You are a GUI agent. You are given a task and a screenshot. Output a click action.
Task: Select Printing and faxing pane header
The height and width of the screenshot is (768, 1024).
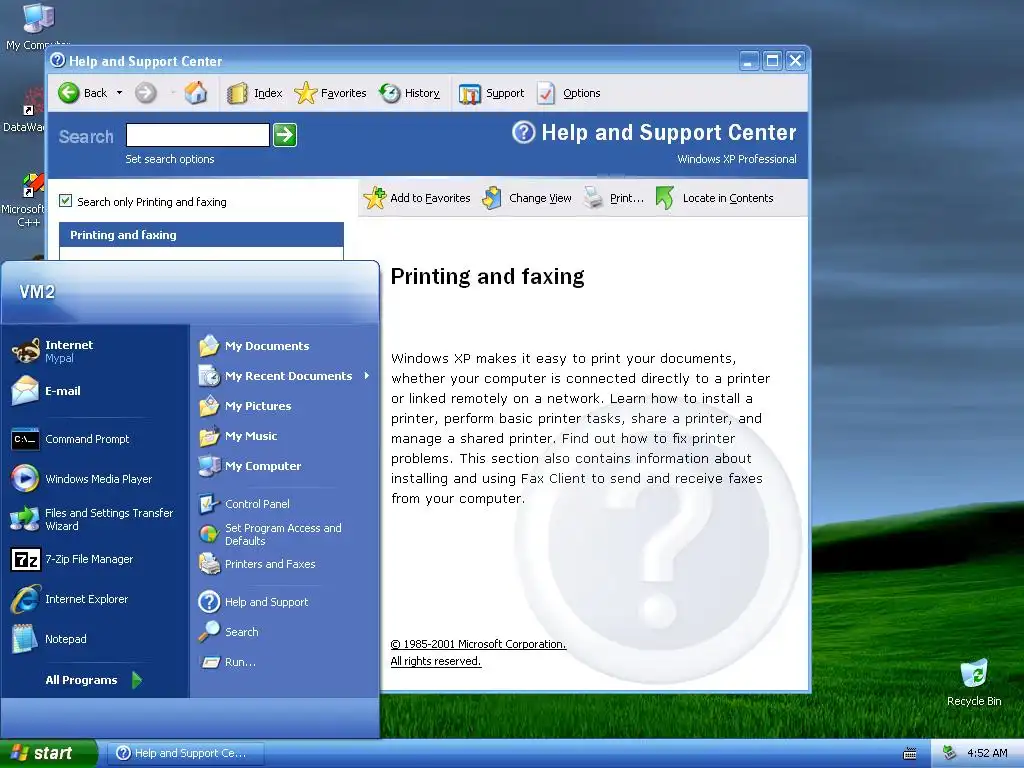click(201, 234)
